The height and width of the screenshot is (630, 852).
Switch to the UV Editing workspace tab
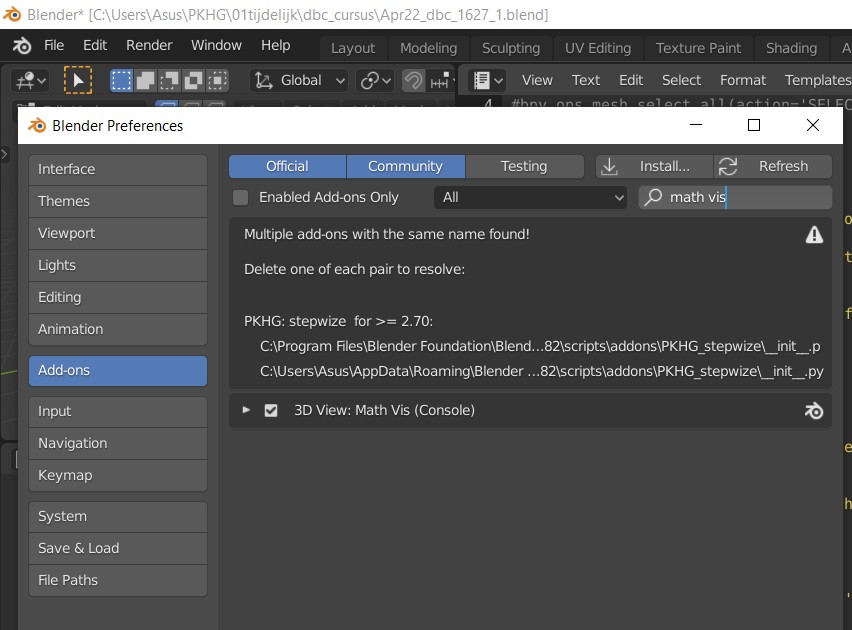tap(598, 48)
